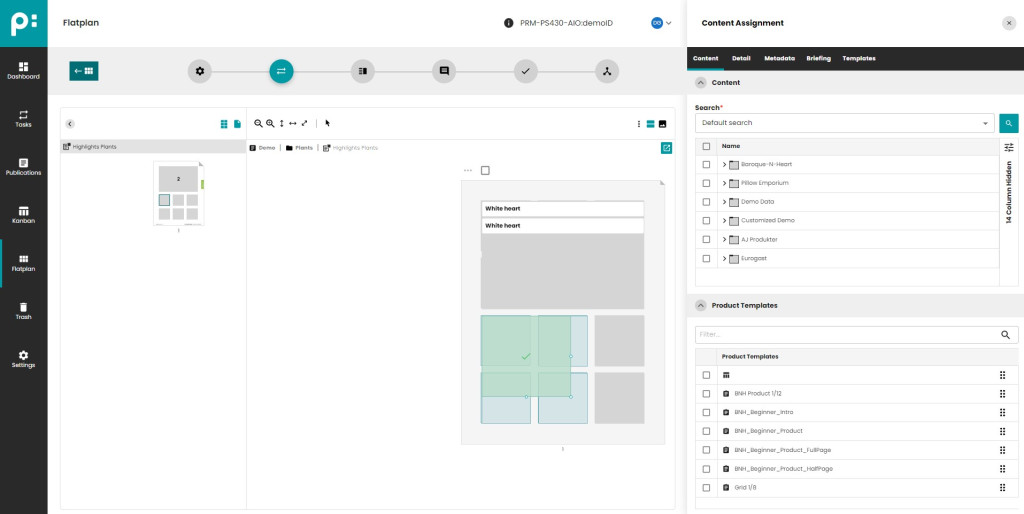Click the product templates Filter field
The width and height of the screenshot is (1024, 514).
[x=845, y=335]
